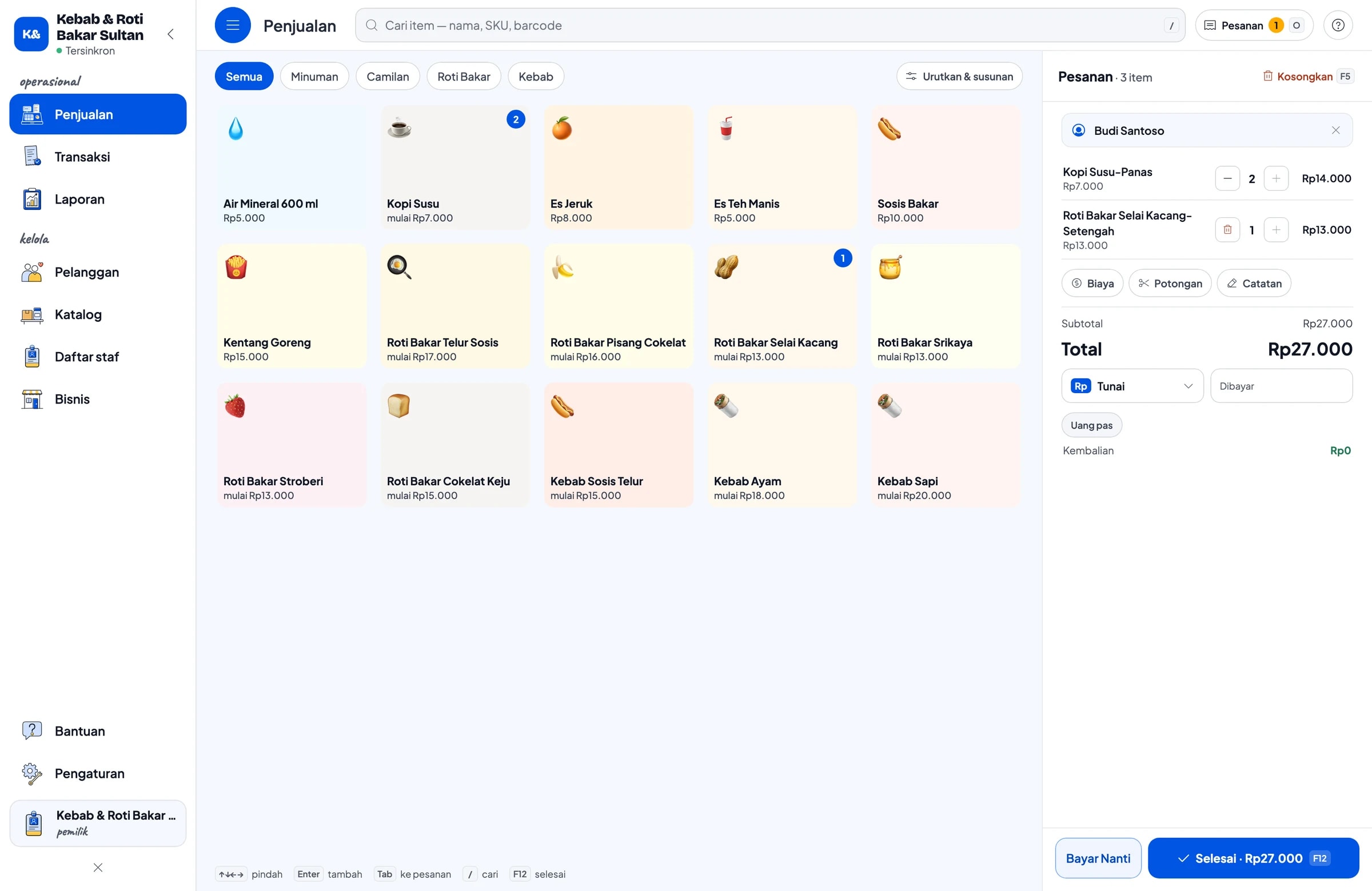Choose Uang pas exact amount
Screen dimensions: 1372x891
coord(1091,425)
